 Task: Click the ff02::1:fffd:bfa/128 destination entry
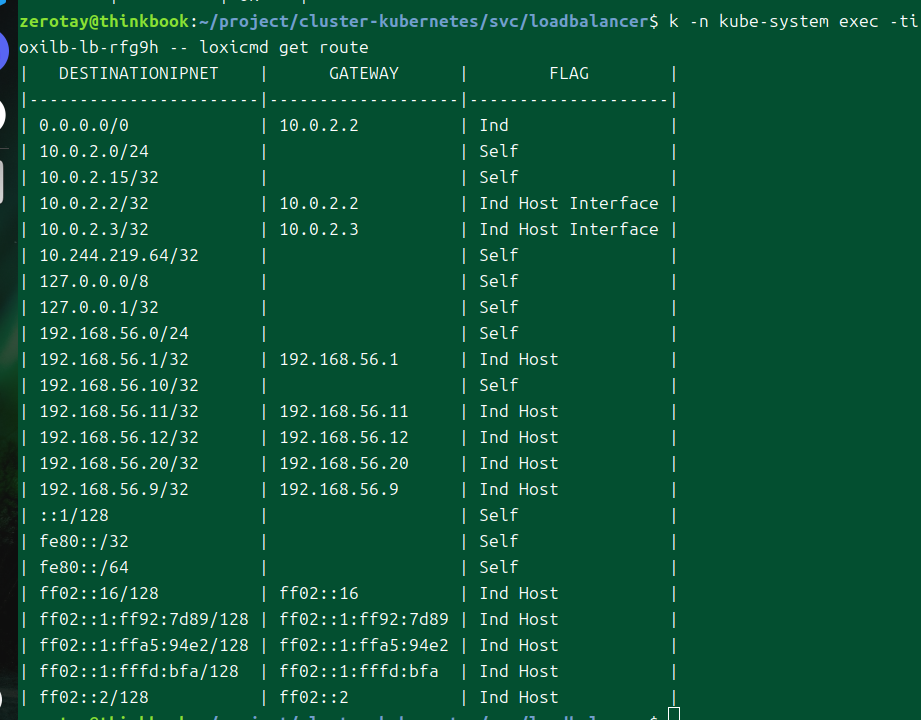139,671
